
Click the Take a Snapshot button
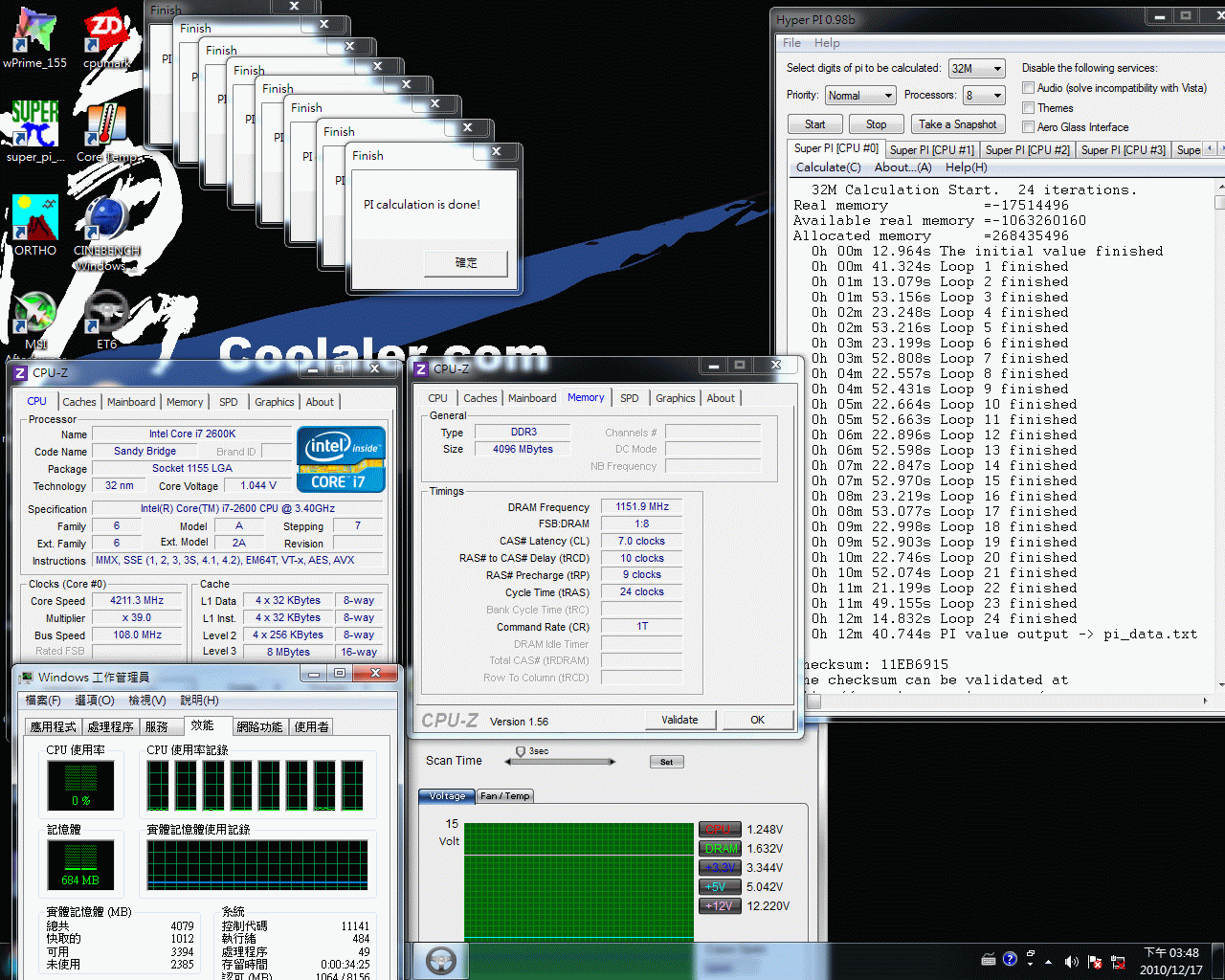(958, 124)
